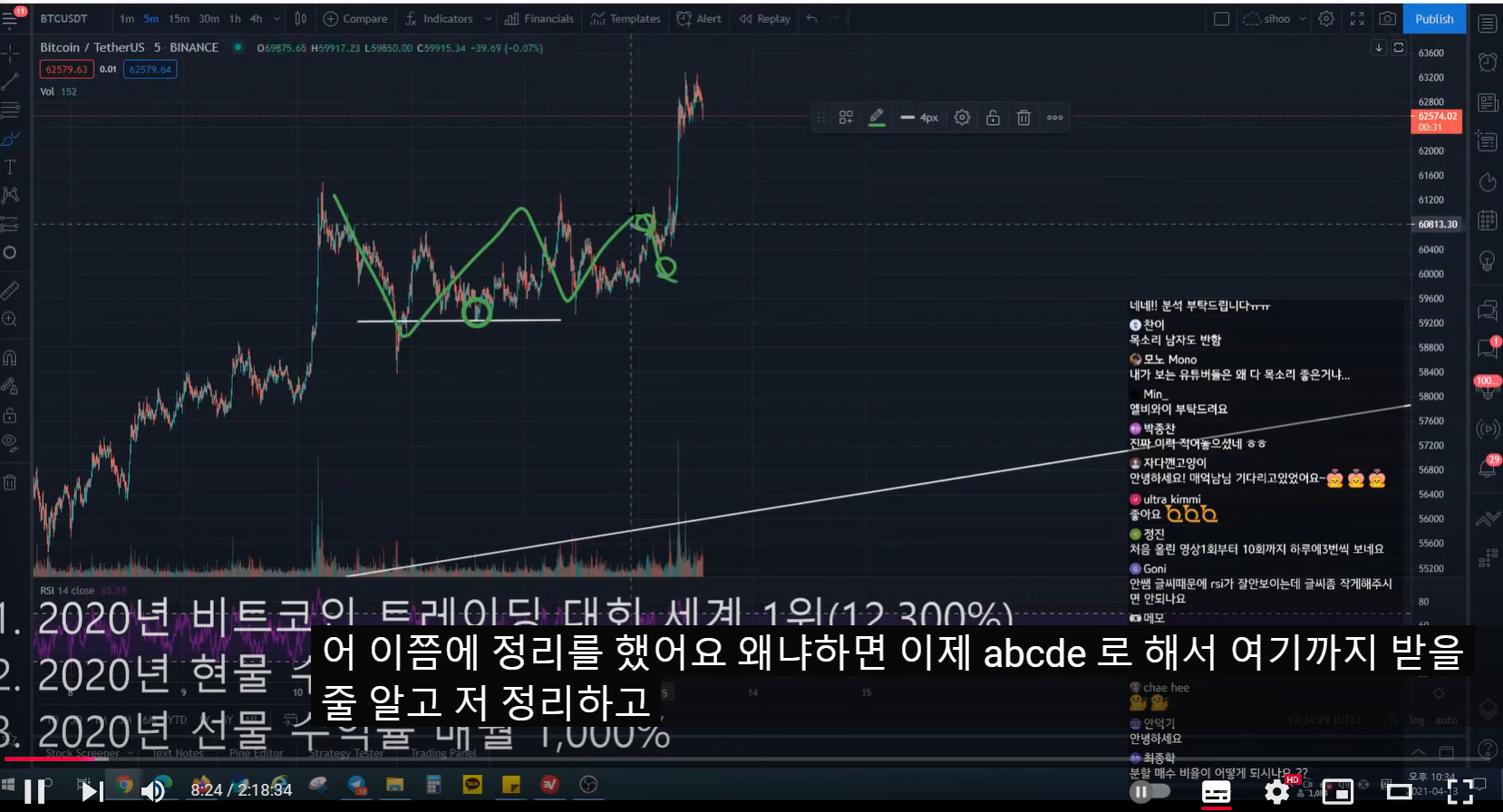Image resolution: width=1503 pixels, height=812 pixels.
Task: Toggle YouTube autoplay switch
Action: [1150, 791]
